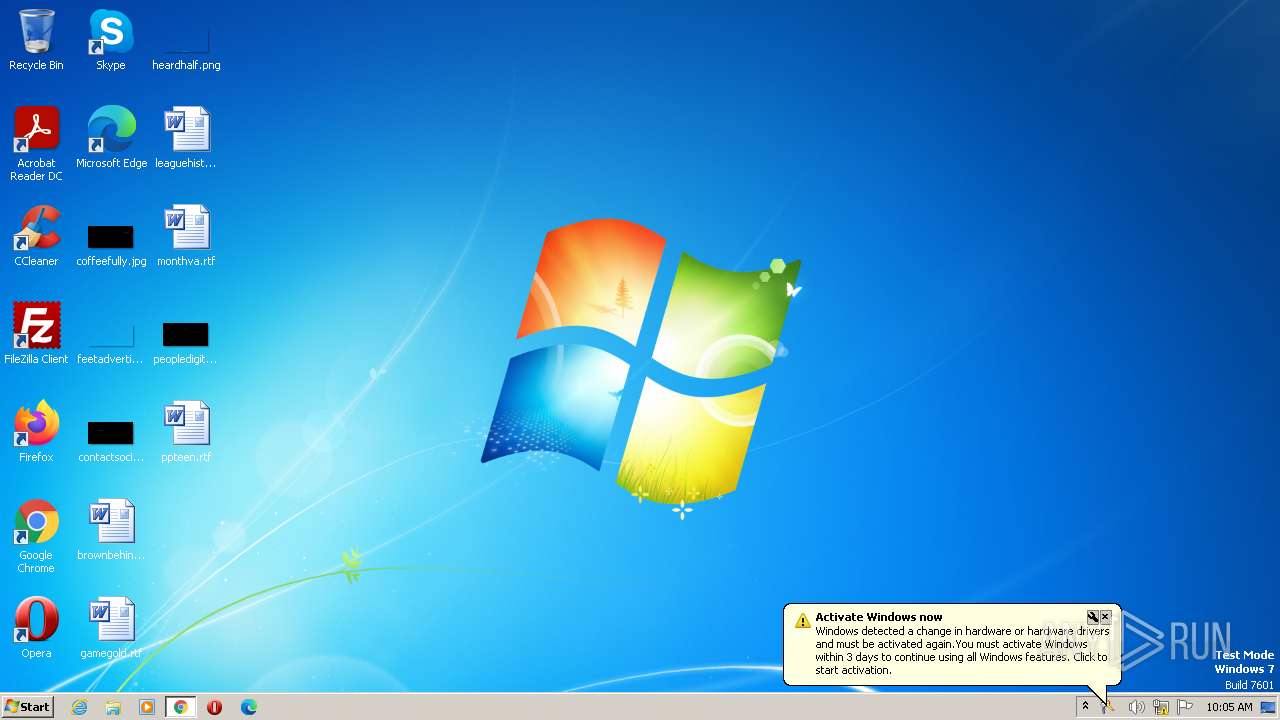Launch Internet Explorer from taskbar

point(79,707)
